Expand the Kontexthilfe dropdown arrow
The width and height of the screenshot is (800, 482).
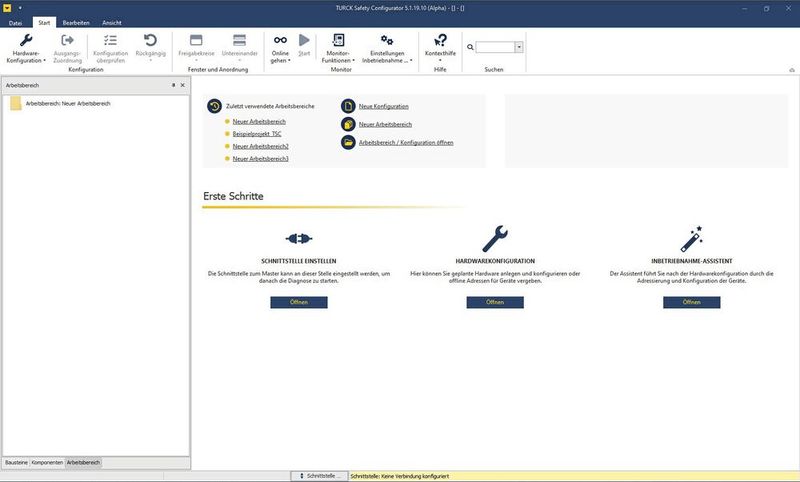(440, 60)
